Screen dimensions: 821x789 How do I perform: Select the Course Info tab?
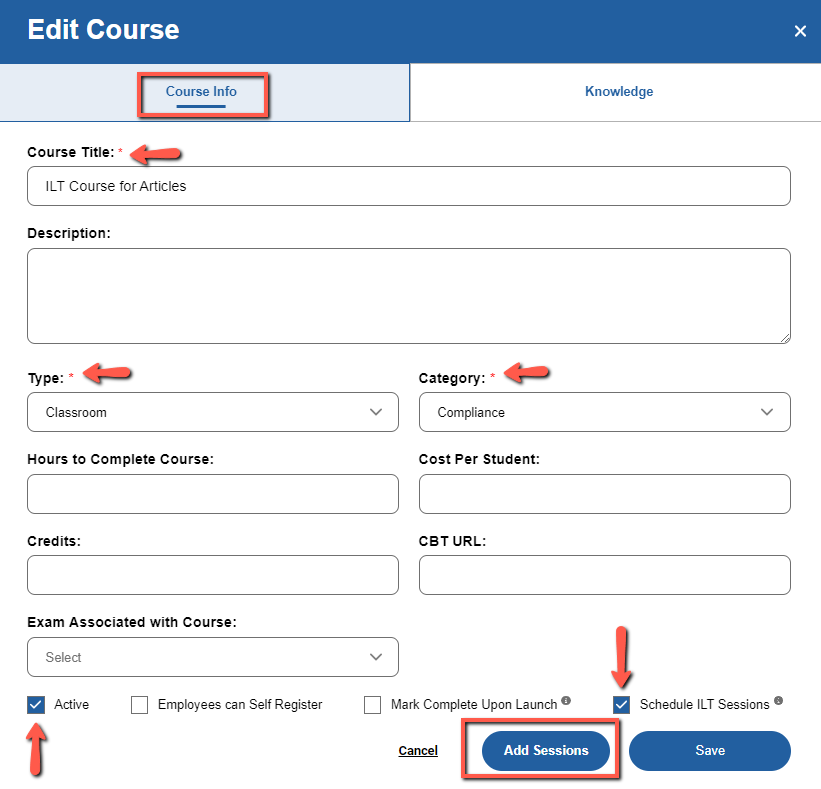(x=203, y=91)
